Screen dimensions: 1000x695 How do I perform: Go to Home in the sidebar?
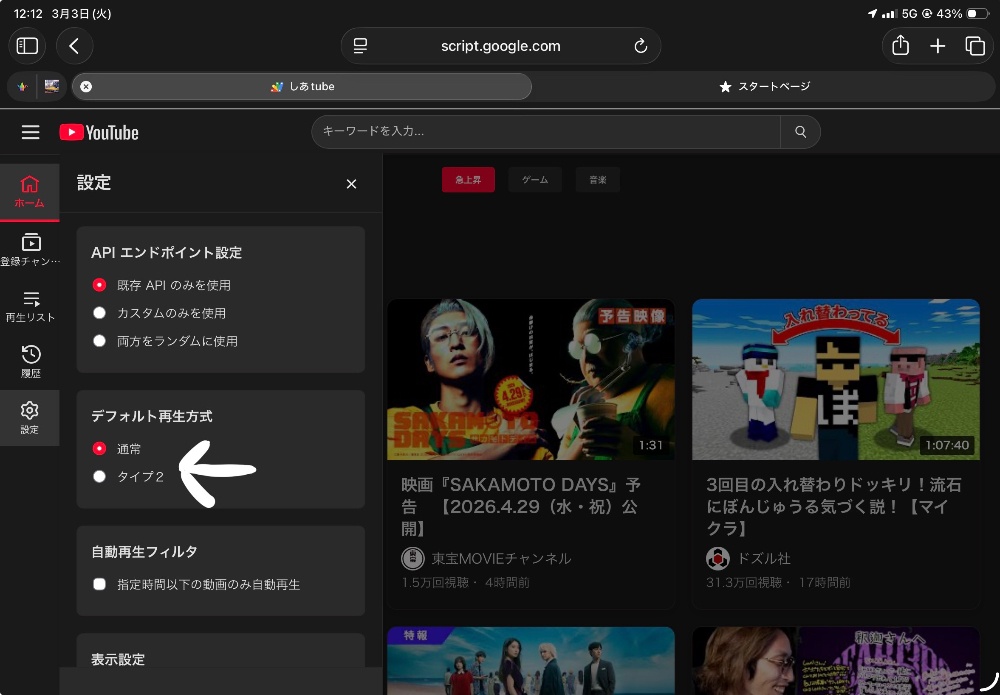29,191
